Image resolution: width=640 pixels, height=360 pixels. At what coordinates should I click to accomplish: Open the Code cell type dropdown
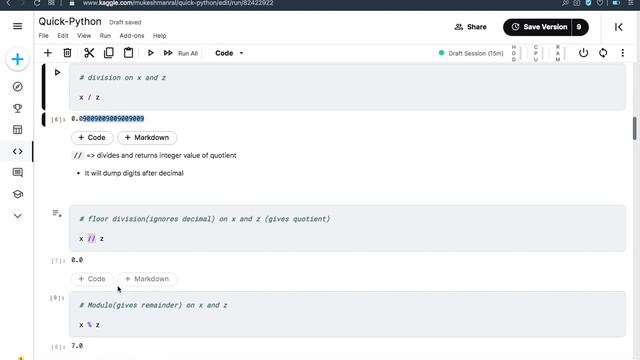click(229, 53)
